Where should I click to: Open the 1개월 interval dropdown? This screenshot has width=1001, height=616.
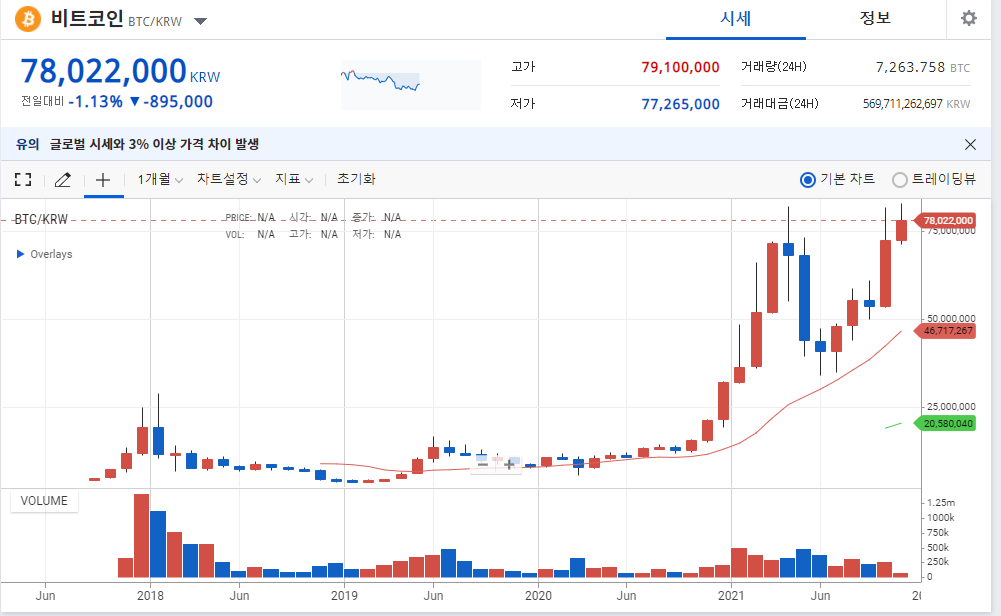click(160, 179)
